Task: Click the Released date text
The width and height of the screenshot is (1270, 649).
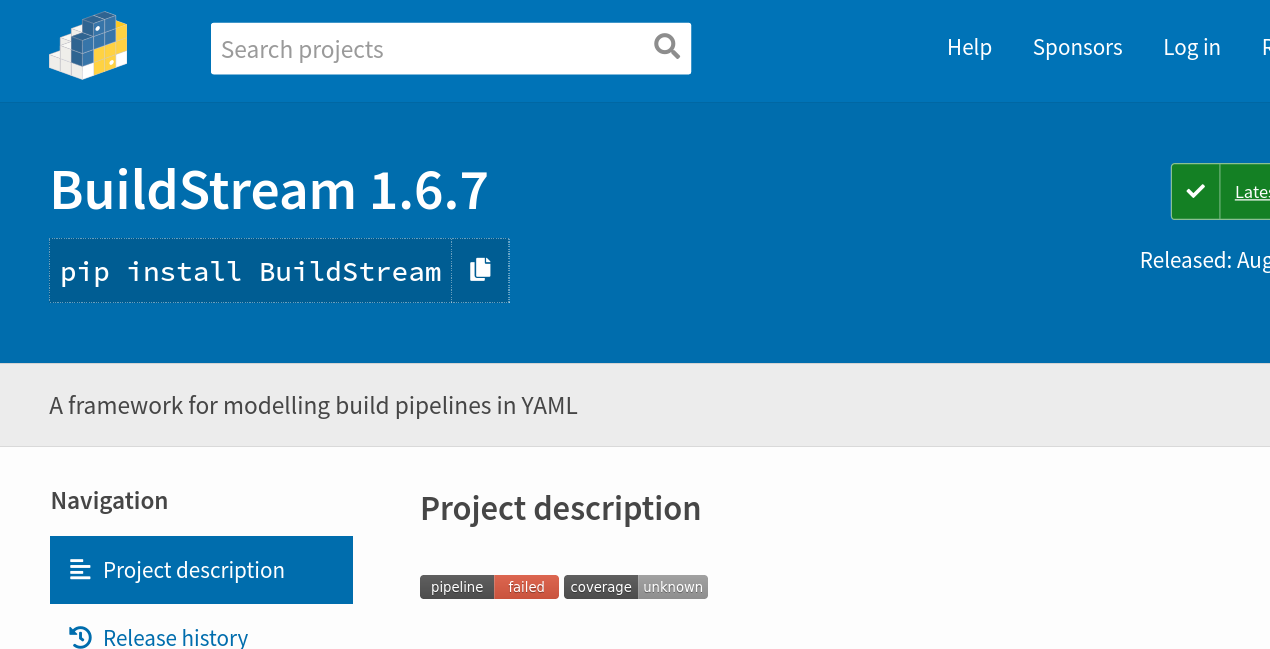Action: pyautogui.click(x=1204, y=261)
